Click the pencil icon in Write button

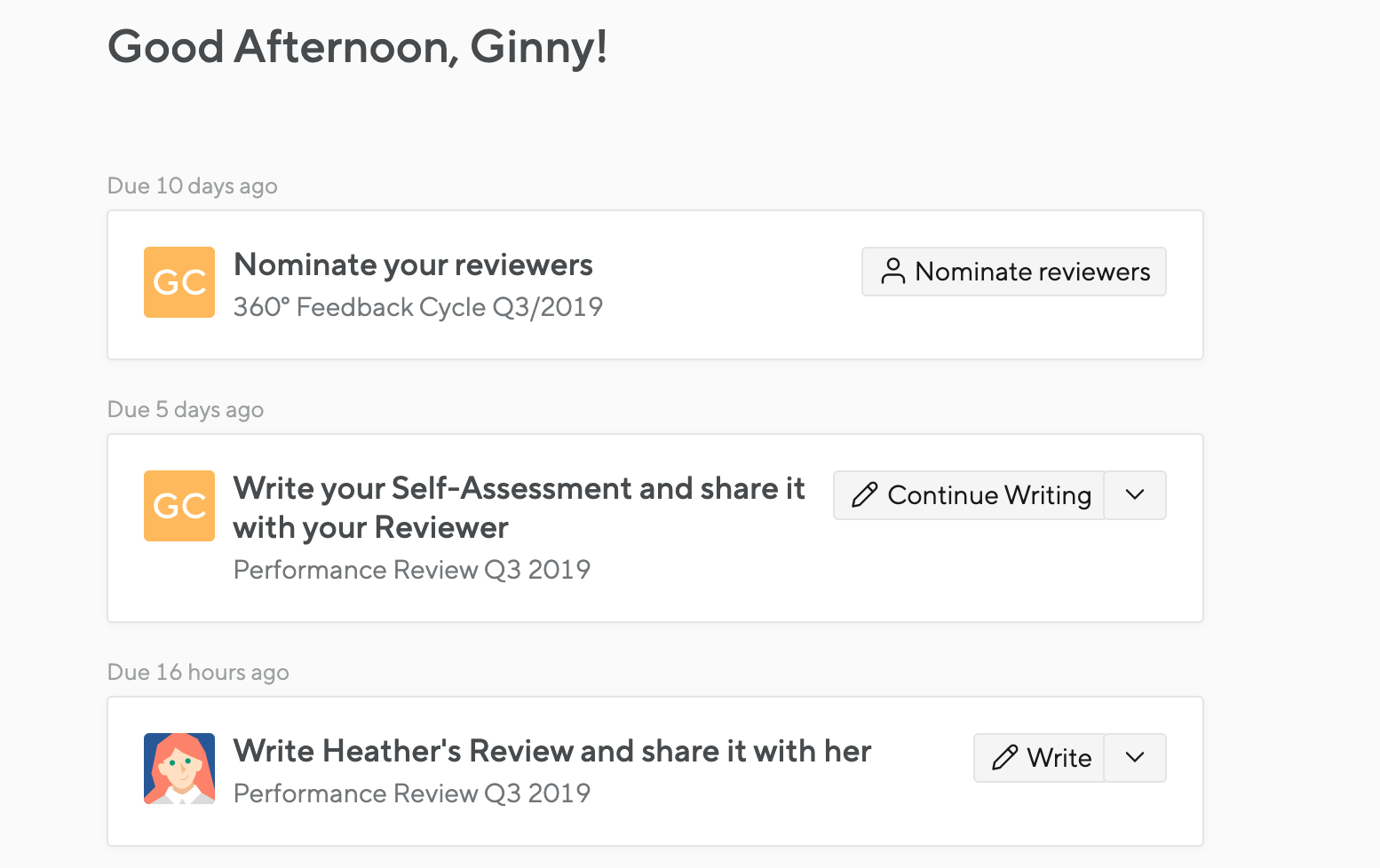coord(1004,758)
